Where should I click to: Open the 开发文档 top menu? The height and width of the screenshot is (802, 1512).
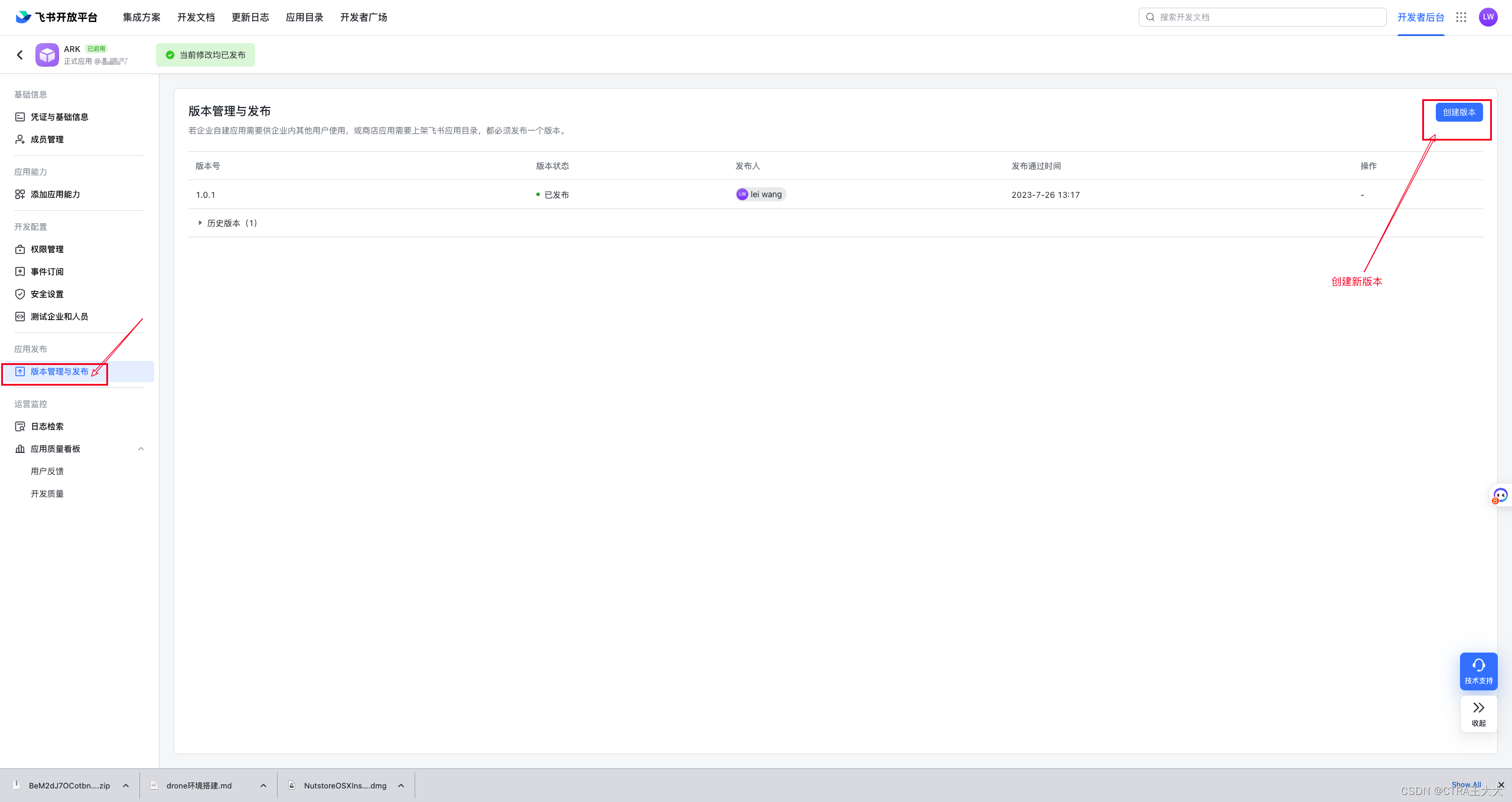pyautogui.click(x=196, y=17)
